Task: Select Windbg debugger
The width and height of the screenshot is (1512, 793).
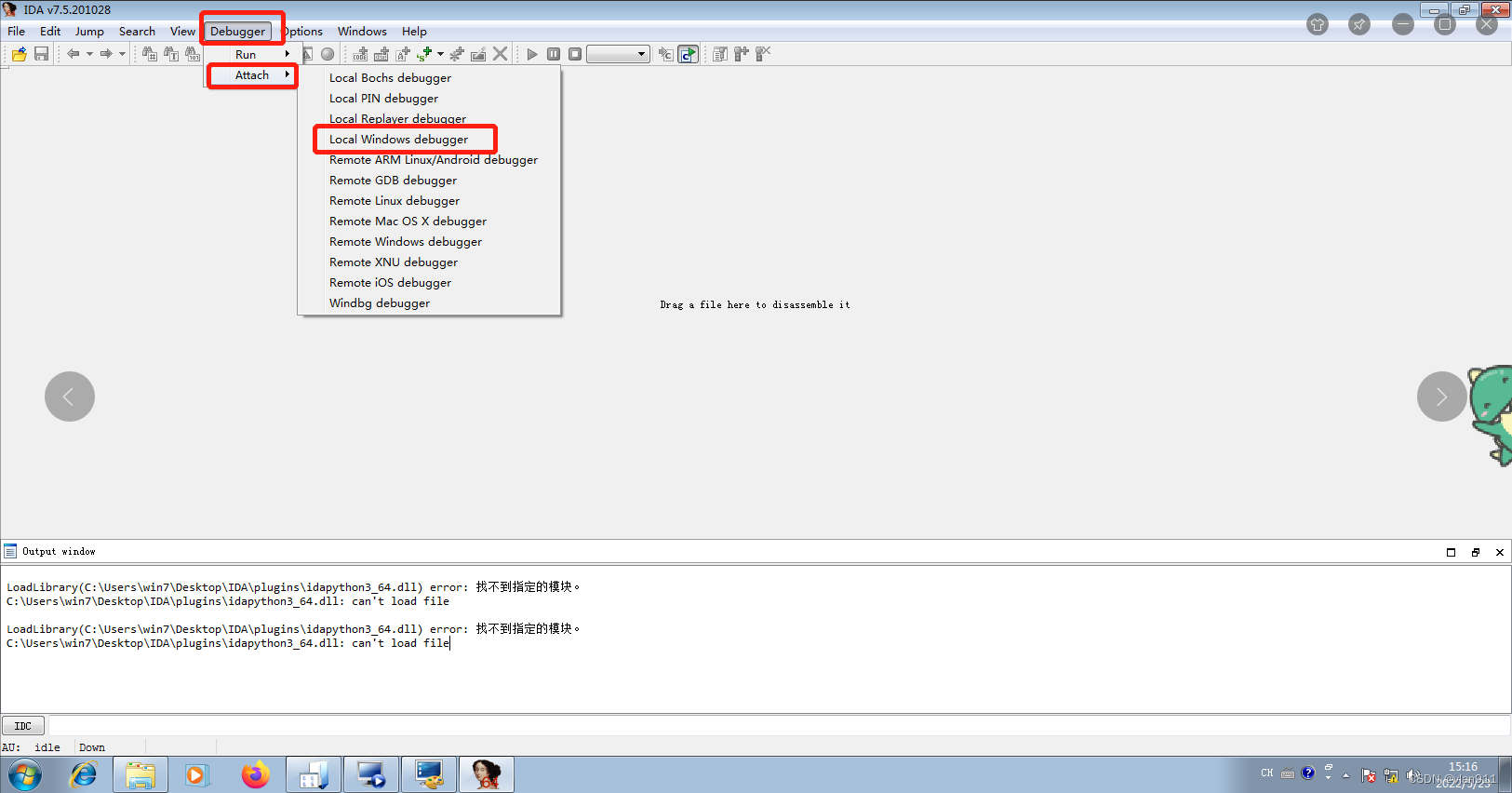Action: pos(429,302)
